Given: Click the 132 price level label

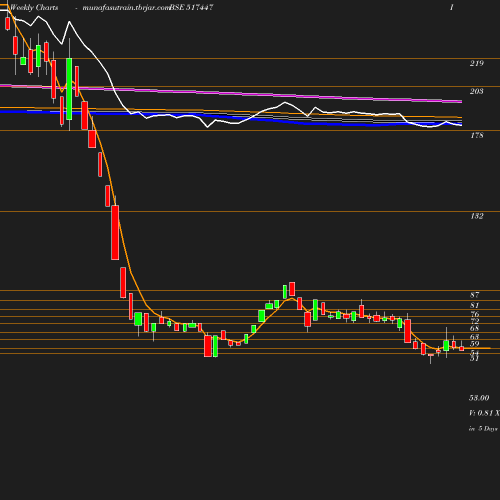Looking at the screenshot, I should (477, 216).
